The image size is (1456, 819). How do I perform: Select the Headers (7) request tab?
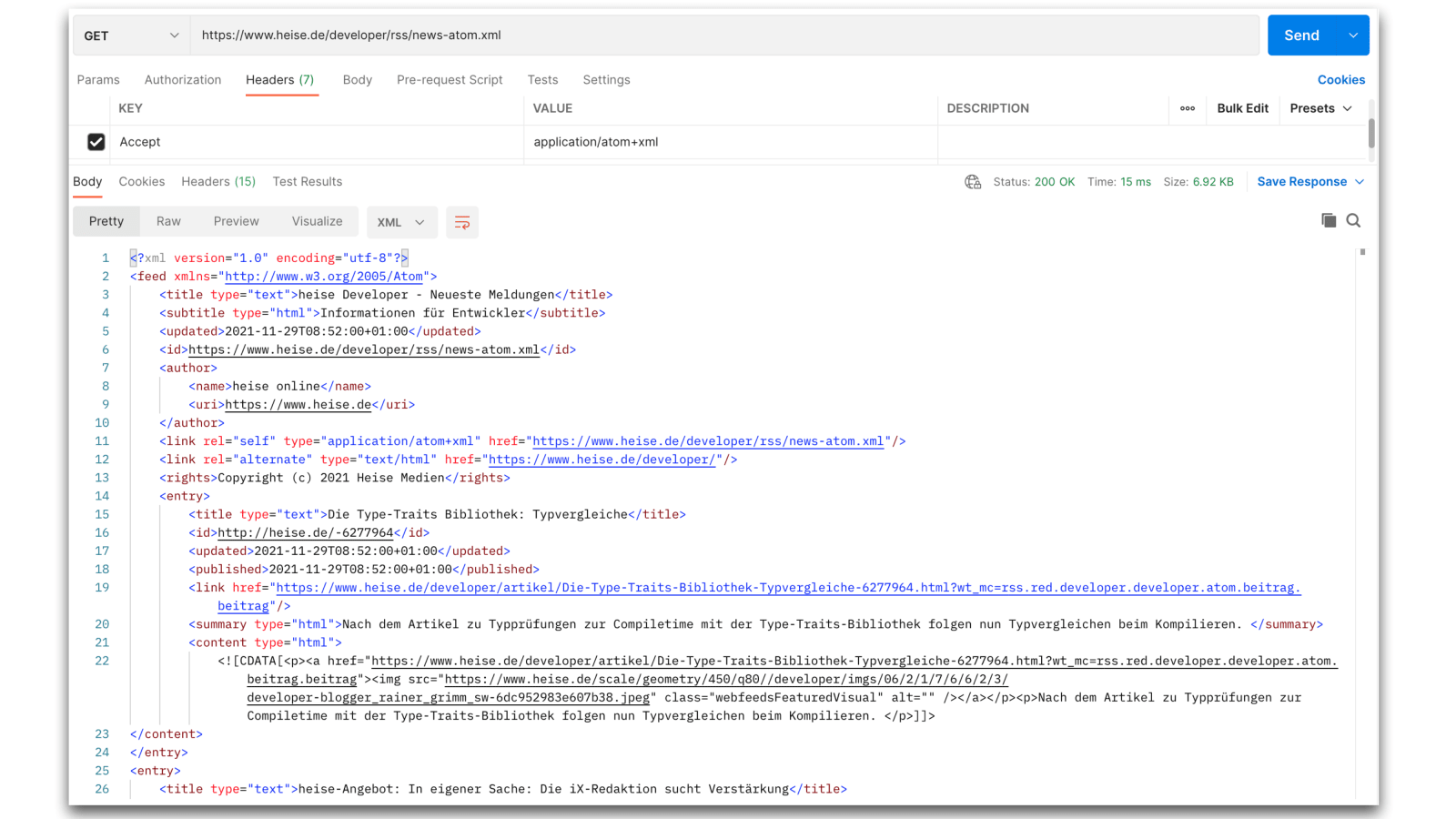pyautogui.click(x=280, y=80)
